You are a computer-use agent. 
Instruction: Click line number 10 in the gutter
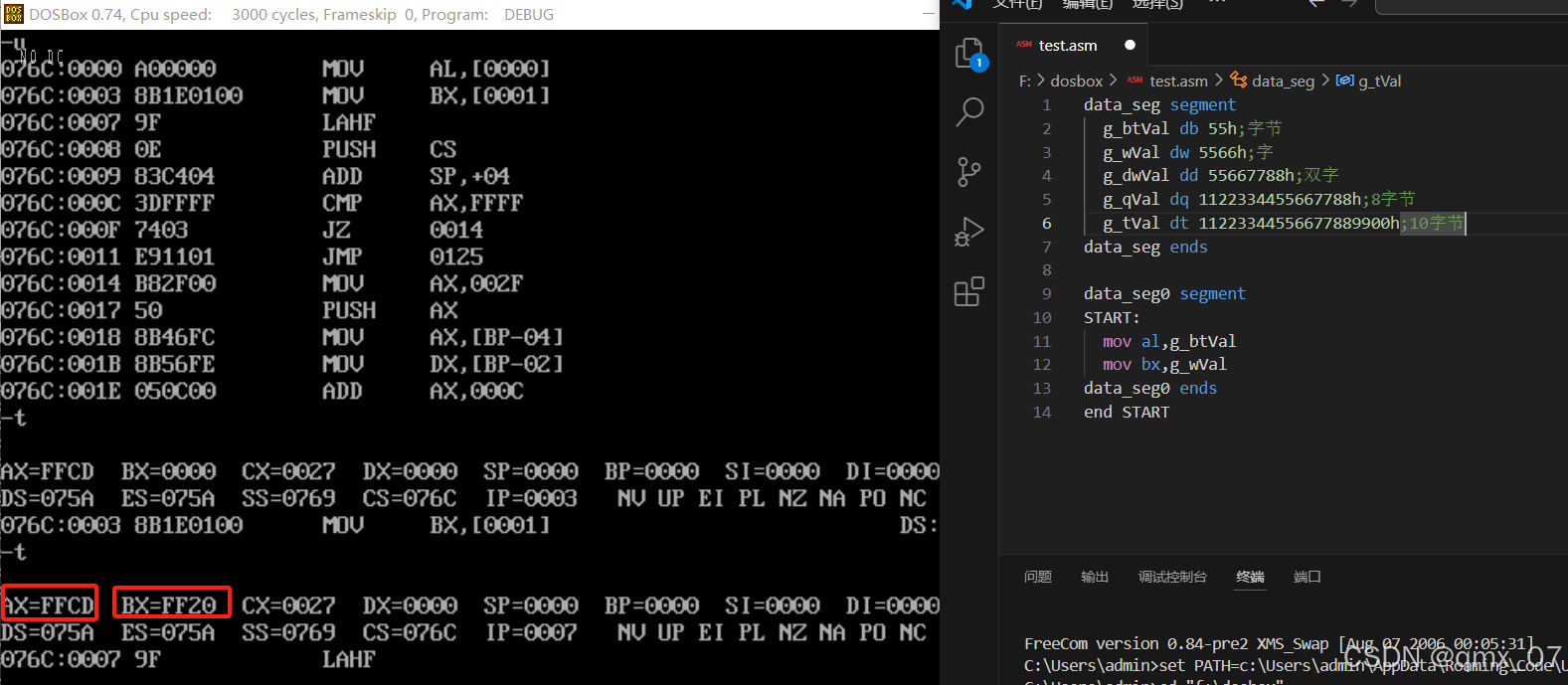pos(1041,317)
